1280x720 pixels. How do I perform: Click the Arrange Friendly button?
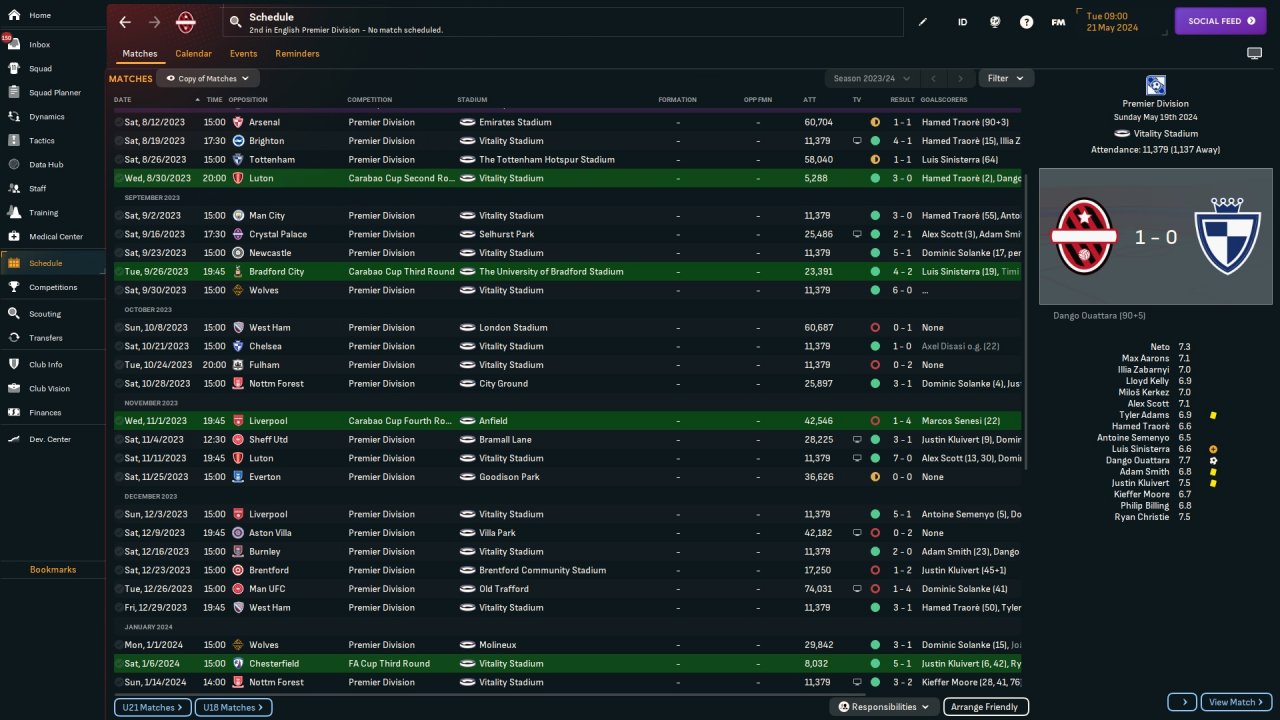[x=985, y=707]
